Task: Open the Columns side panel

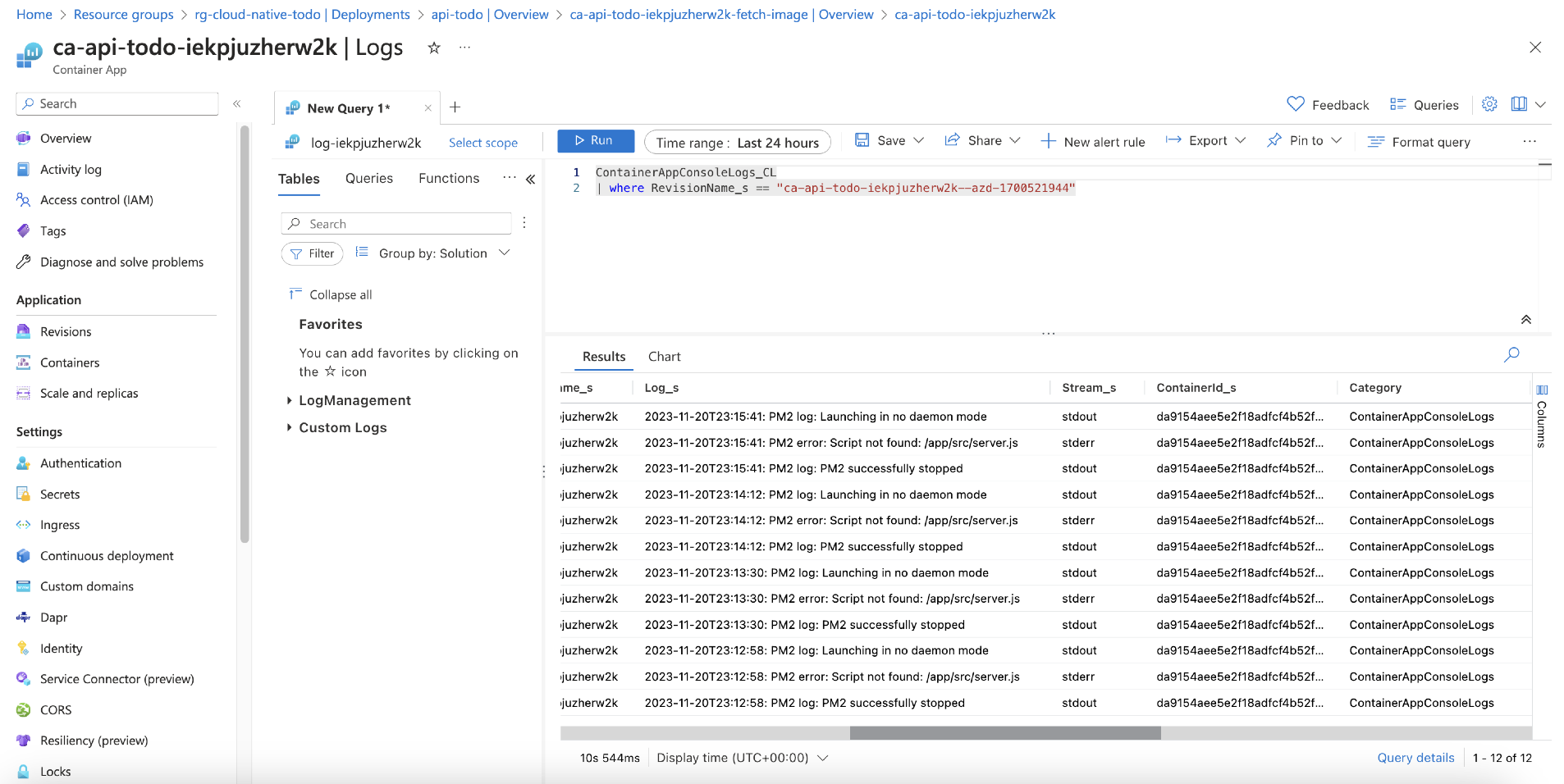Action: (x=1542, y=415)
